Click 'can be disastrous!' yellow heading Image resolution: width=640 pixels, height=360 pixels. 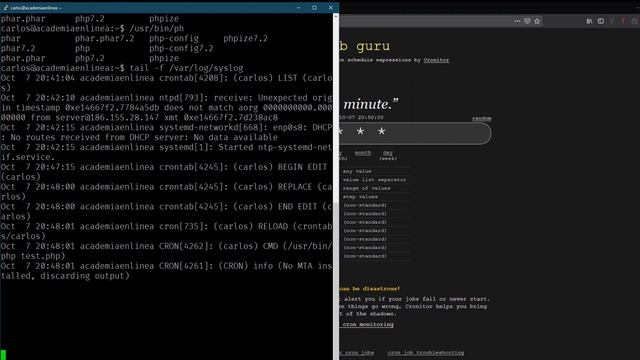(x=369, y=289)
